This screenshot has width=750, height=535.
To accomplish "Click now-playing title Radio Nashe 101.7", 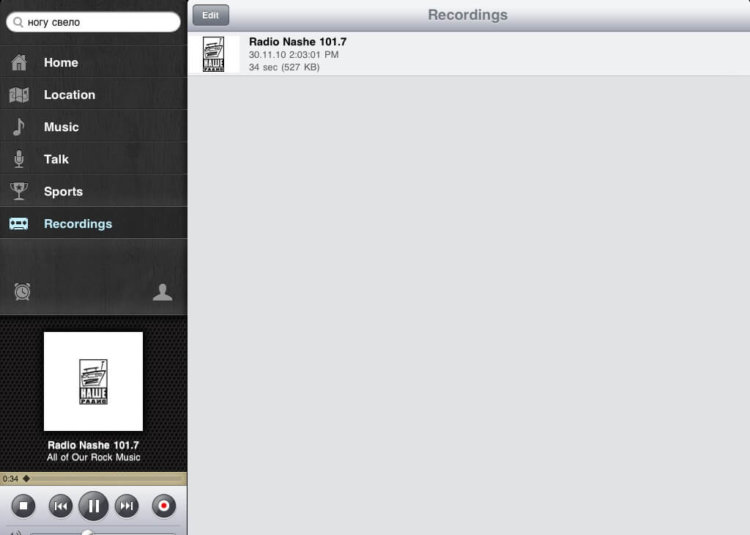I will [93, 445].
